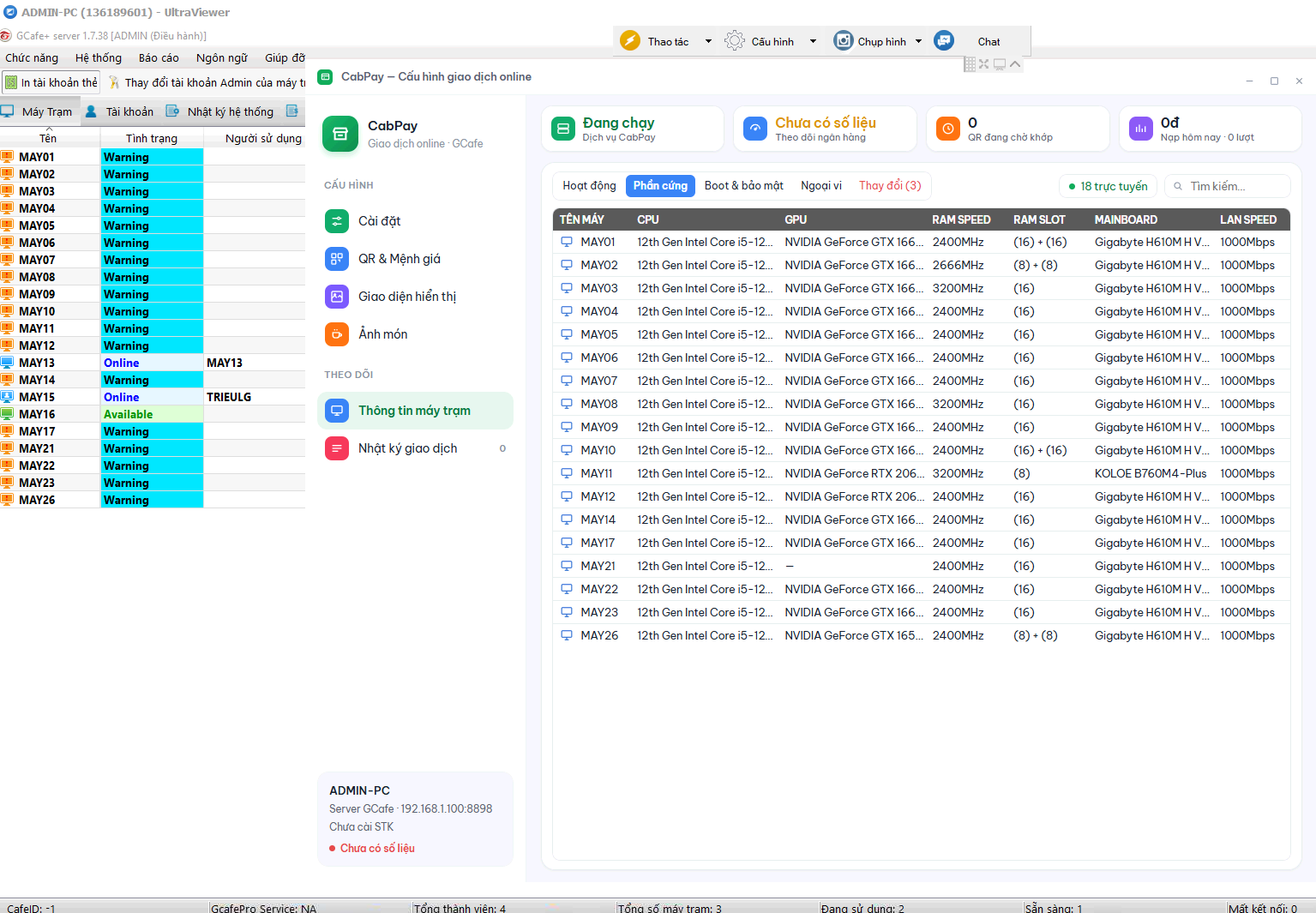Open the Báo cáo menu in GCafe

(x=159, y=57)
